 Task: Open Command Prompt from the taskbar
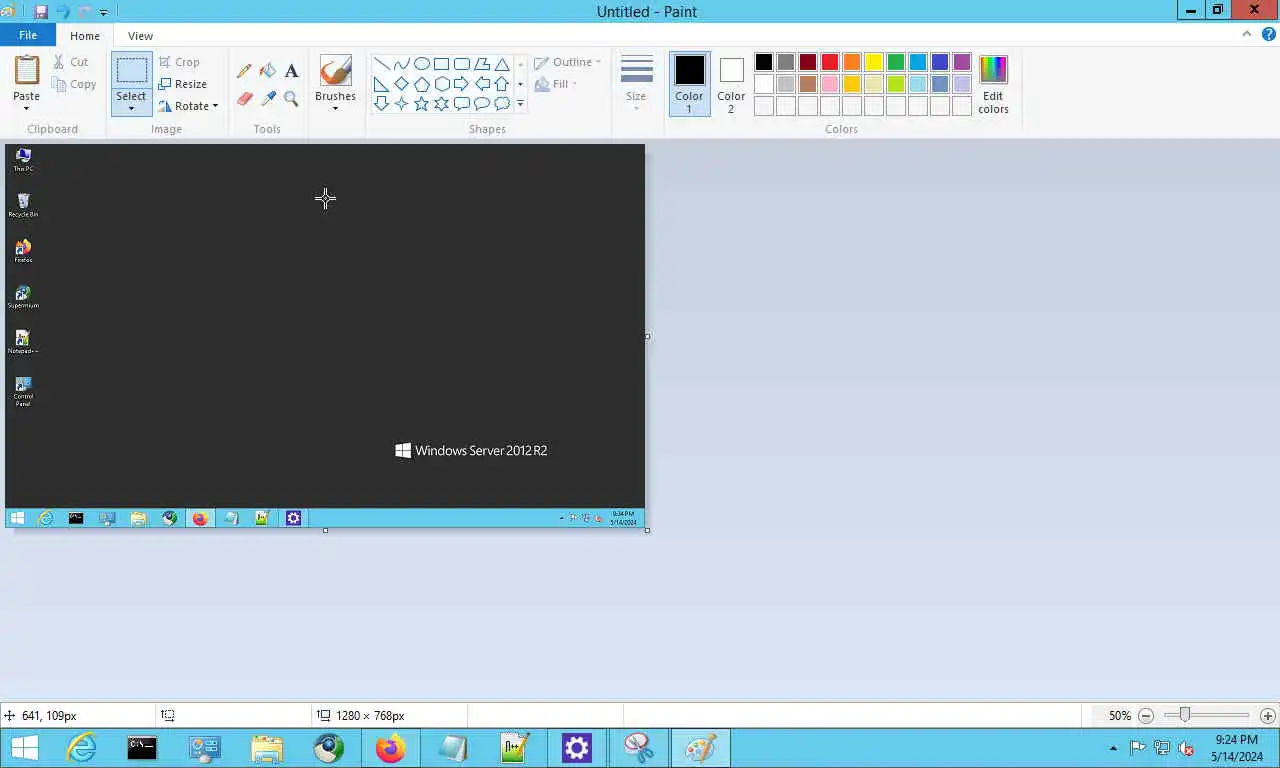142,748
